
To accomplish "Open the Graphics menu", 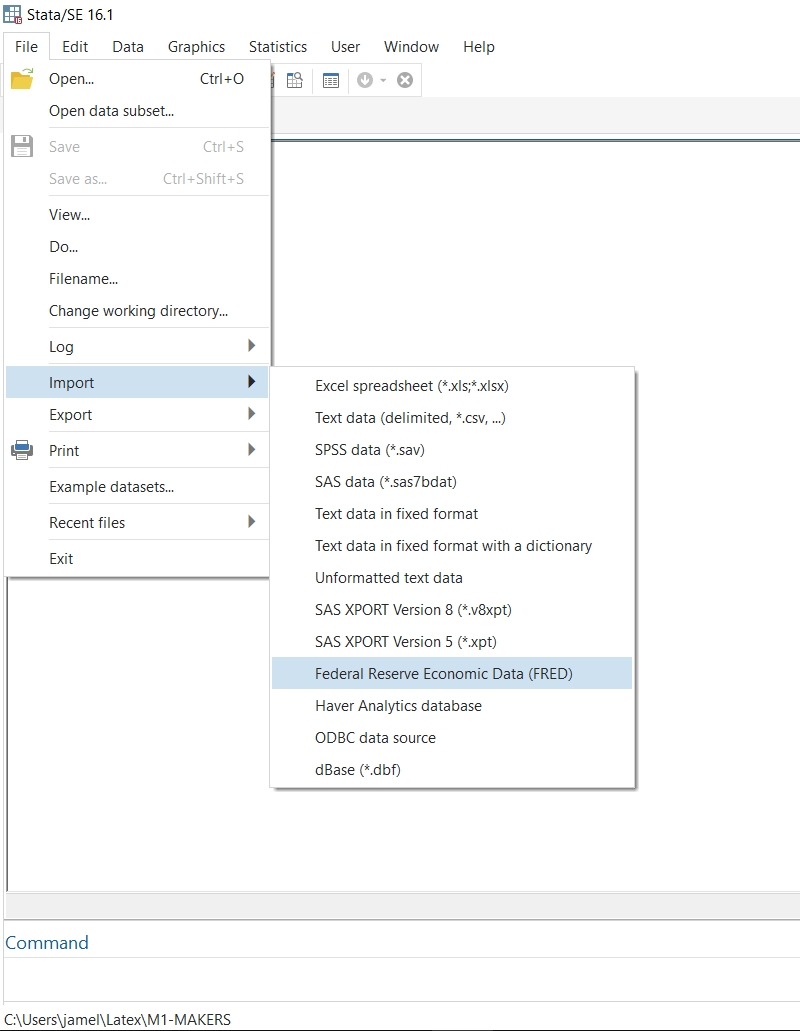I will coord(196,47).
